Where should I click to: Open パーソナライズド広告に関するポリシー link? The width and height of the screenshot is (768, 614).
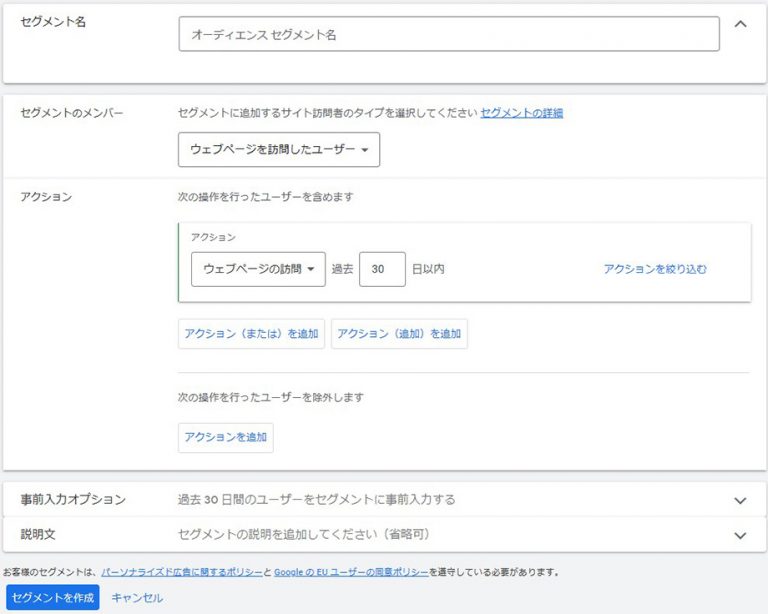point(182,572)
